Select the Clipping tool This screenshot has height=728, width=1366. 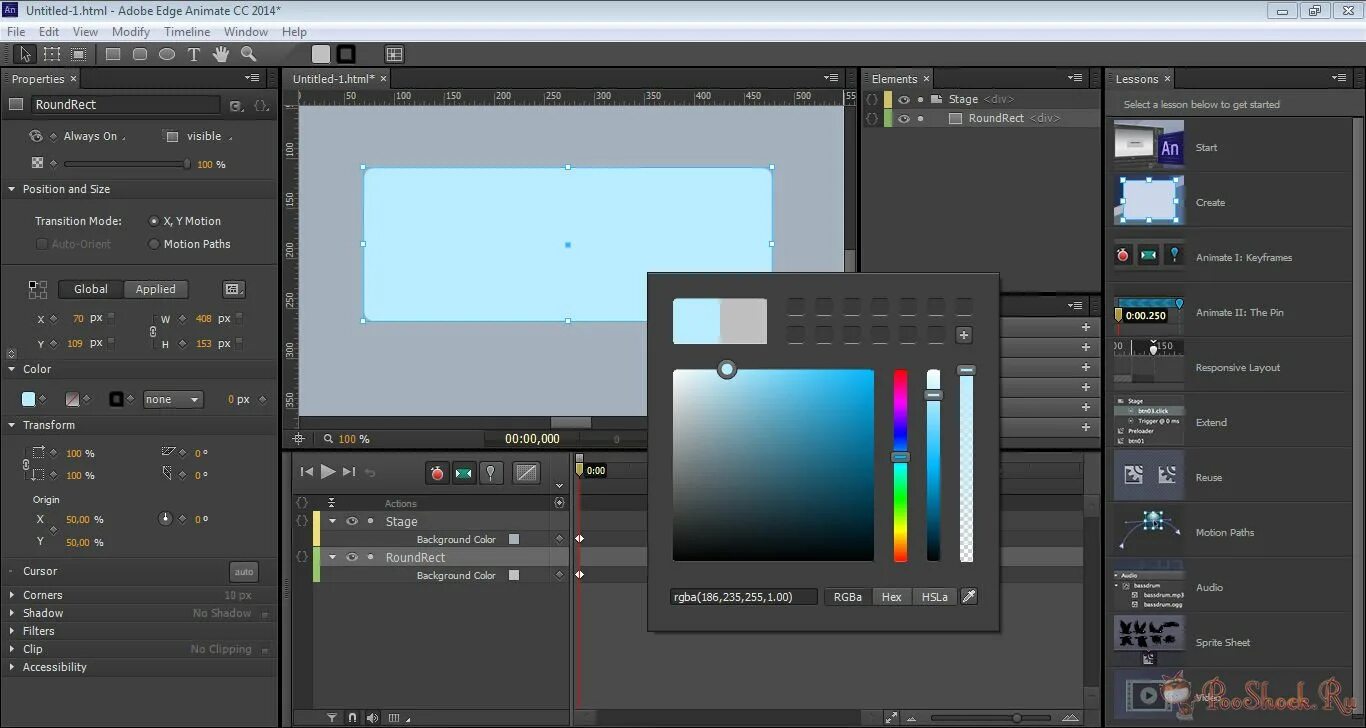pos(79,54)
